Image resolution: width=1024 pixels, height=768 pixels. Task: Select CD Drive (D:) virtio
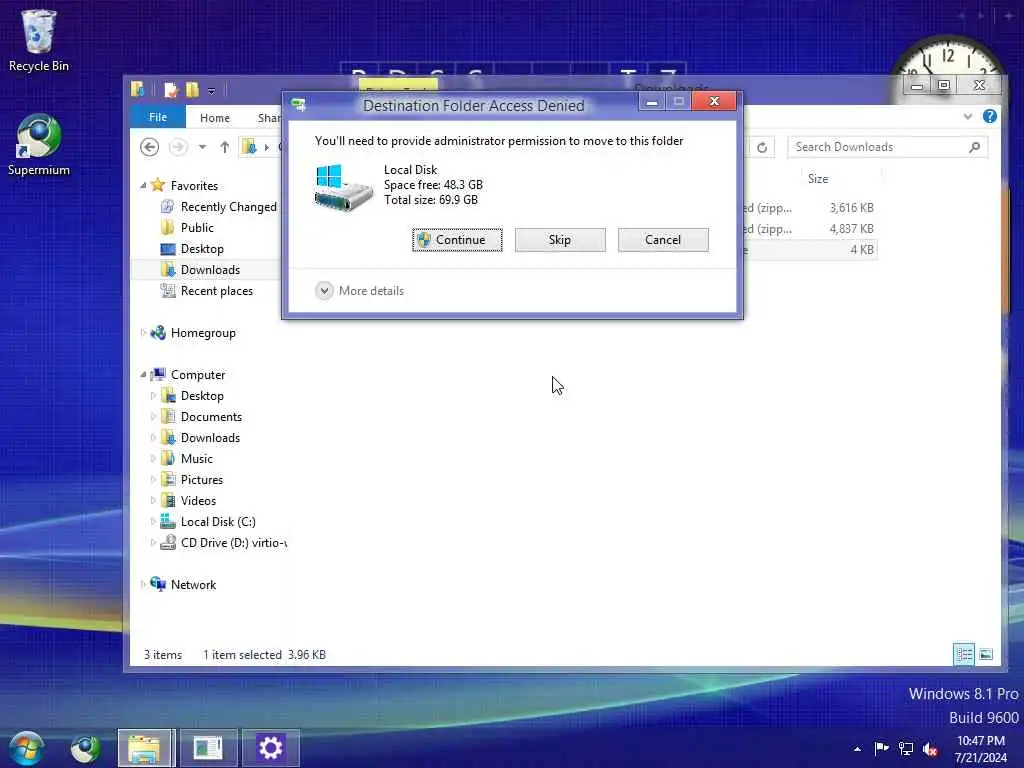[x=233, y=543]
